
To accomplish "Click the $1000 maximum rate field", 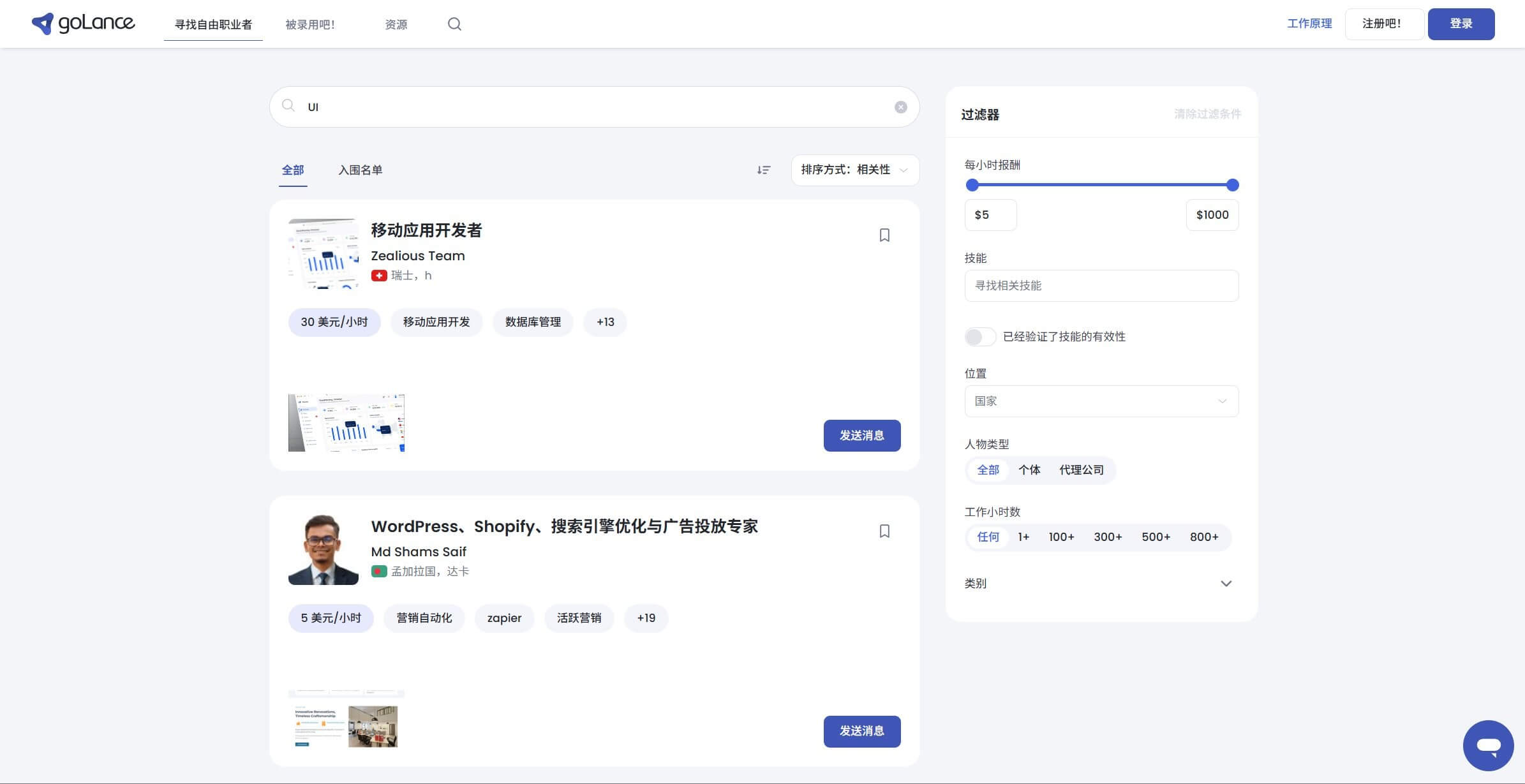I will (x=1212, y=215).
